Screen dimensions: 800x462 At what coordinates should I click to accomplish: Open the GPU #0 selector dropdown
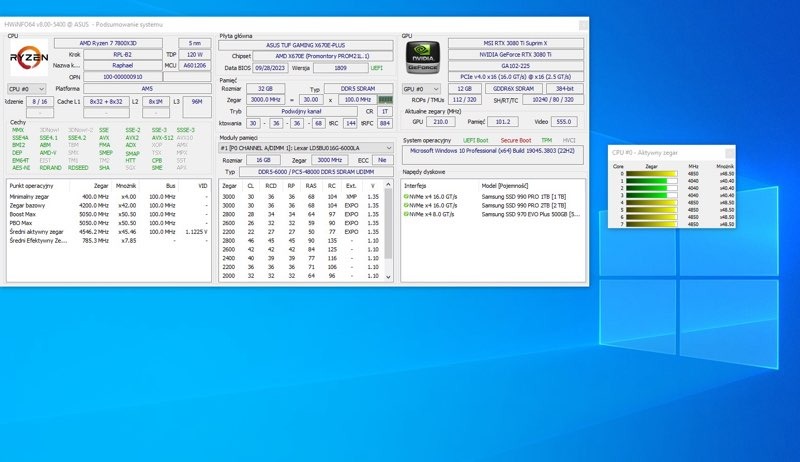point(421,89)
